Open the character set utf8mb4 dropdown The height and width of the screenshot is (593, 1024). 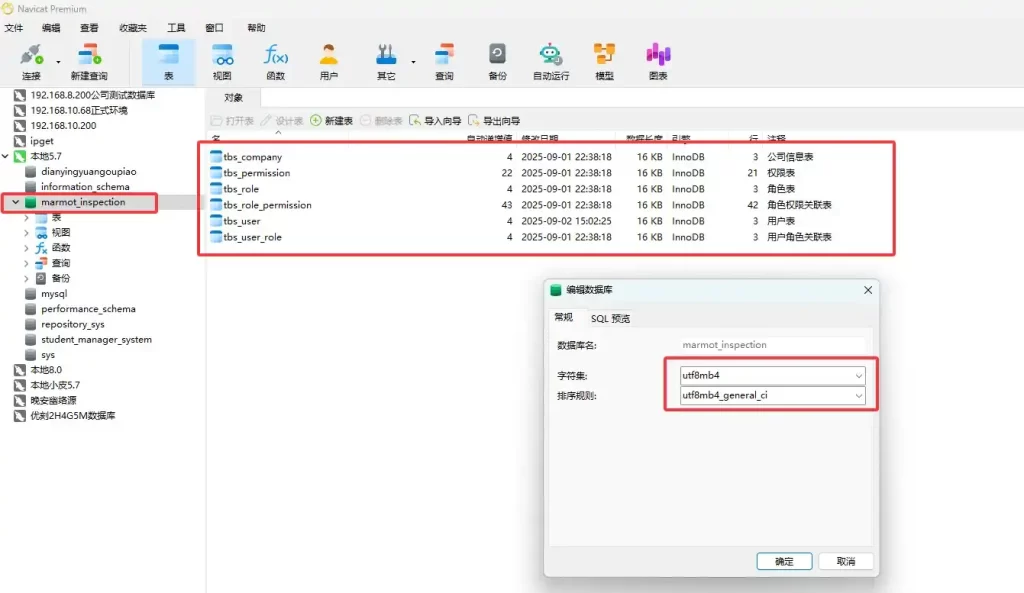point(858,375)
